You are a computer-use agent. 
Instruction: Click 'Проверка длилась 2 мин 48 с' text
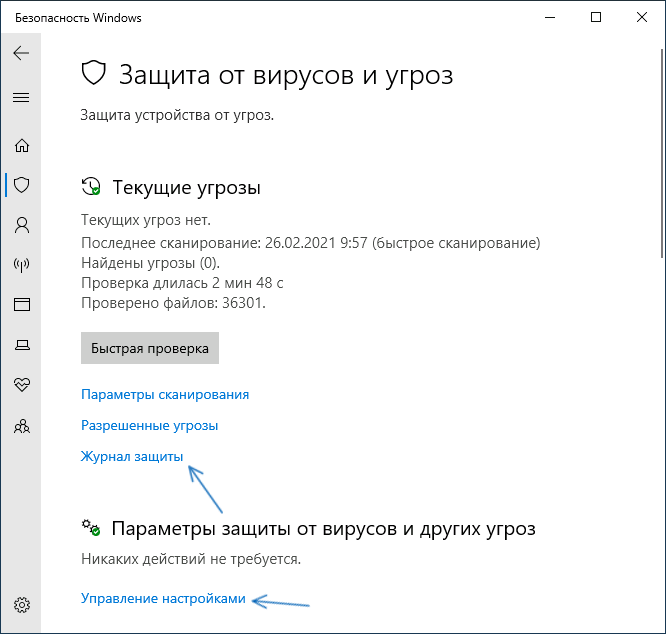182,283
